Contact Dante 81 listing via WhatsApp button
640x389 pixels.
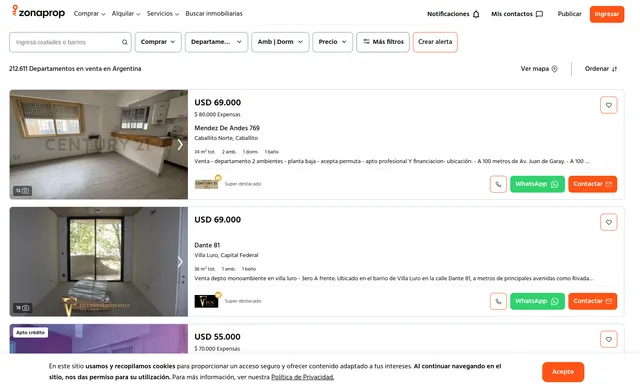click(537, 301)
